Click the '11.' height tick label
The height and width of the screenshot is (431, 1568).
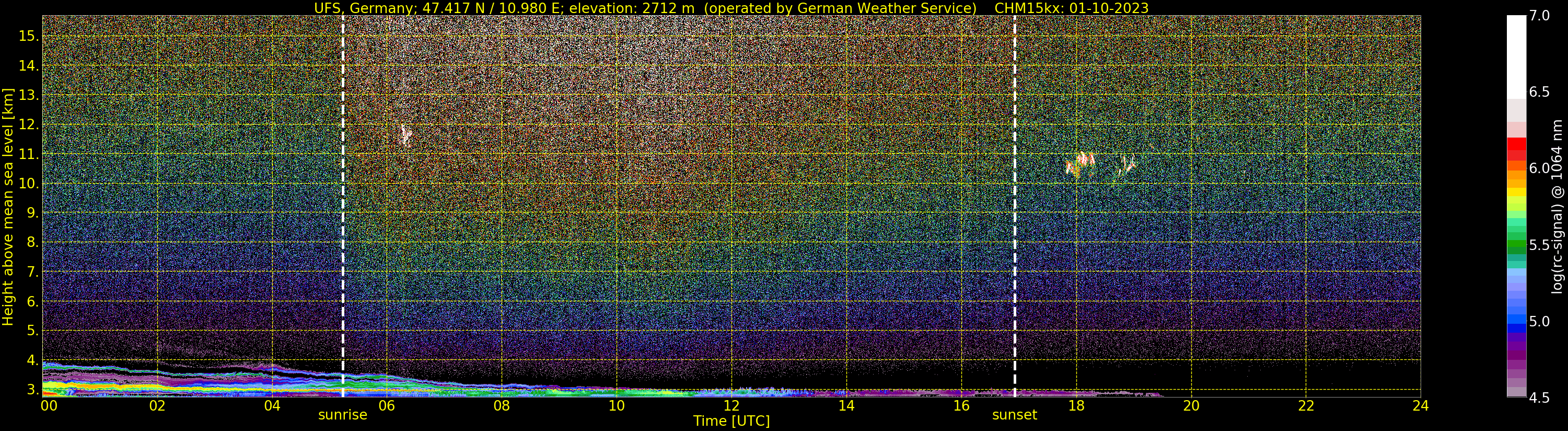pyautogui.click(x=29, y=154)
